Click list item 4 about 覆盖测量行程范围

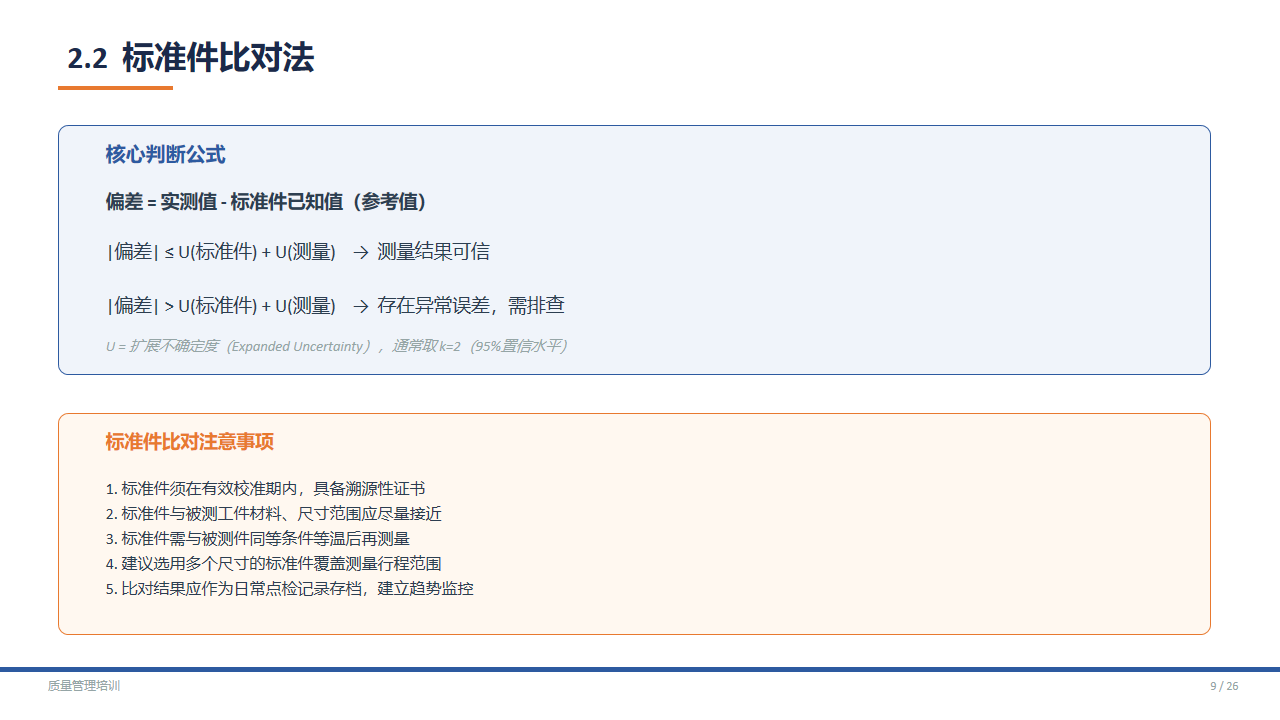pos(273,564)
